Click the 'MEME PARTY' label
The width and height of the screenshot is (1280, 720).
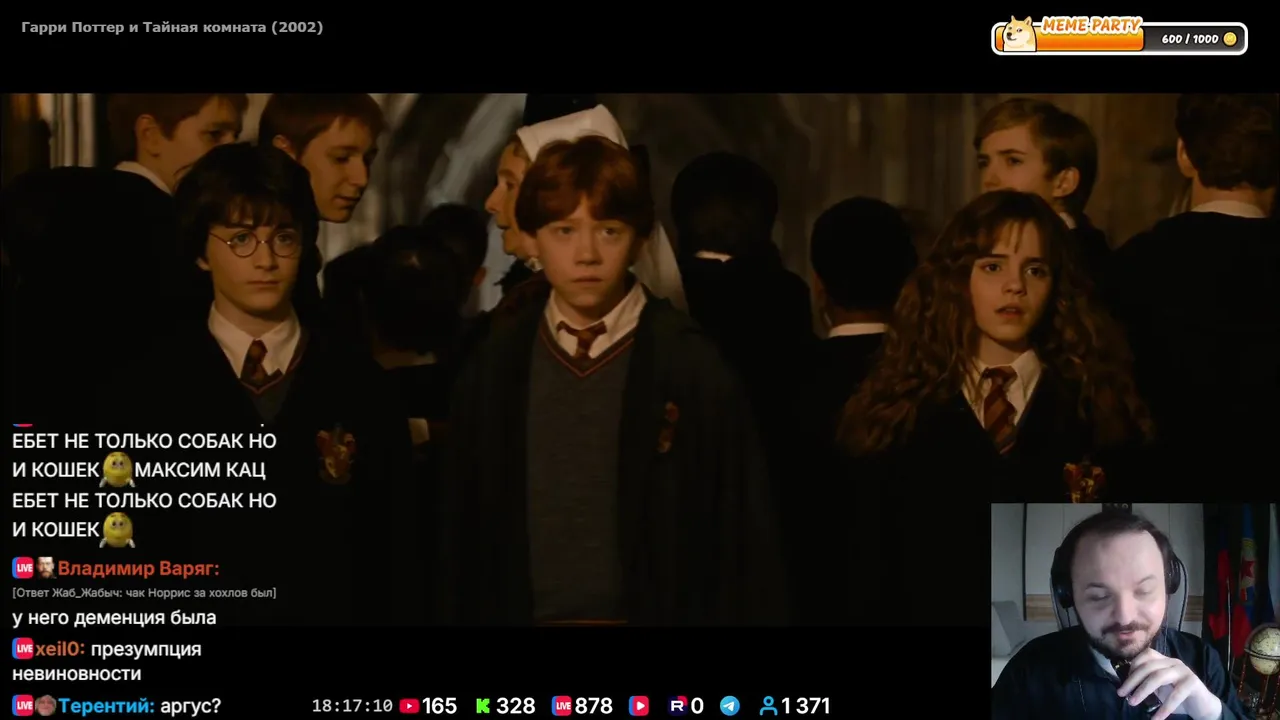coord(1091,26)
